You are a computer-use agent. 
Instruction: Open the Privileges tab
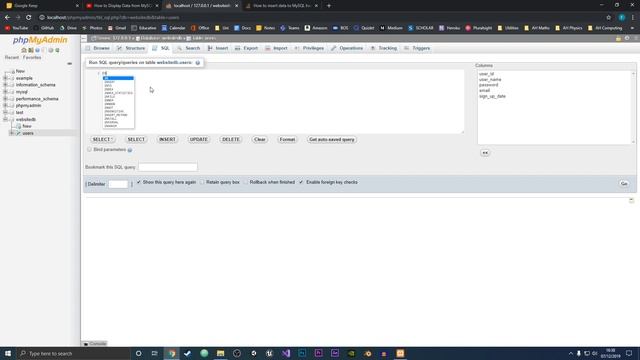click(x=309, y=48)
